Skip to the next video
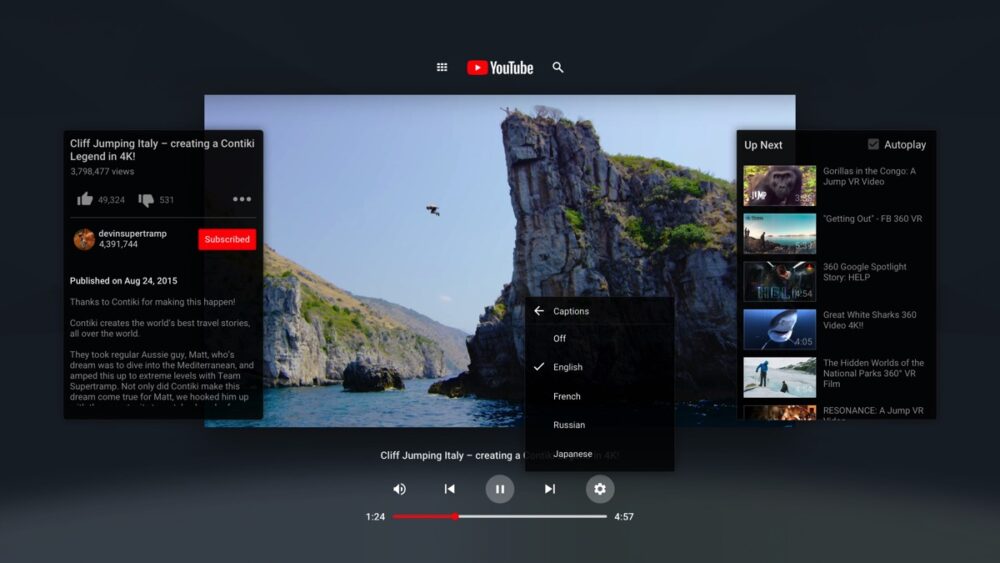1000x563 pixels. pos(550,489)
